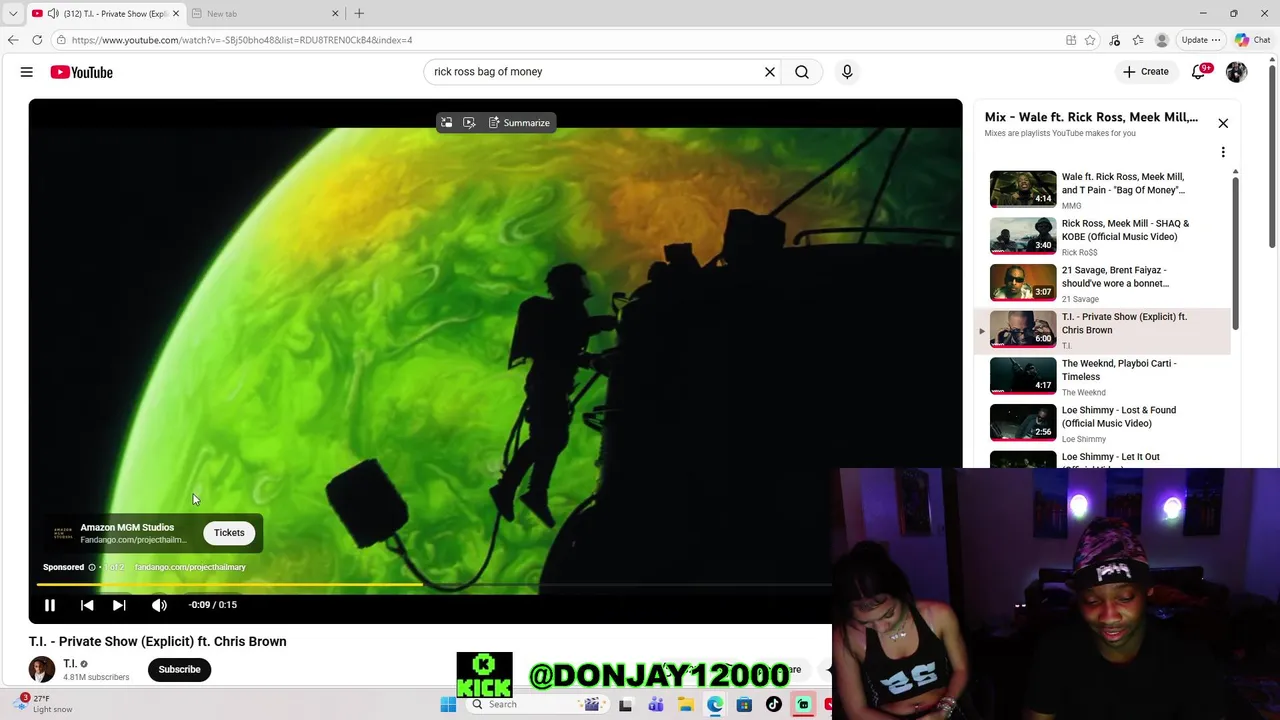Play Wale Bag Of Money from playlist
The height and width of the screenshot is (720, 1280).
[1105, 190]
